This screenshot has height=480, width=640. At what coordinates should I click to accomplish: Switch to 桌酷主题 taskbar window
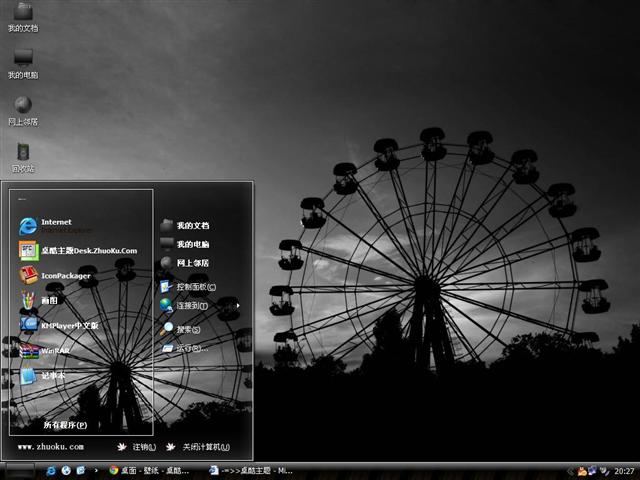[251, 471]
